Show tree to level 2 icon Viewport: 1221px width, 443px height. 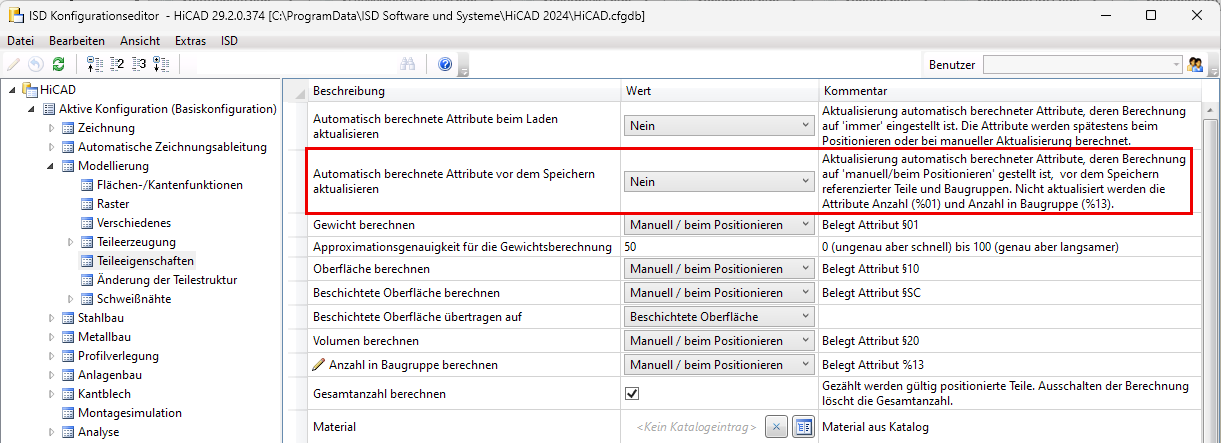(117, 64)
